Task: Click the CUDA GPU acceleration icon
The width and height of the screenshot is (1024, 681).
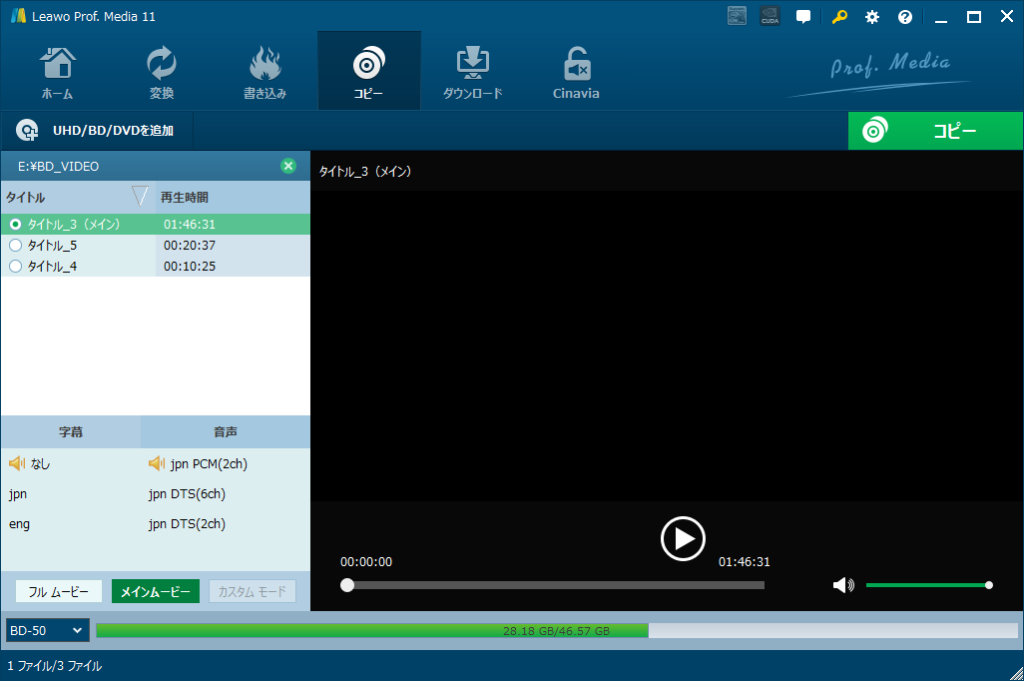Action: pyautogui.click(x=770, y=16)
